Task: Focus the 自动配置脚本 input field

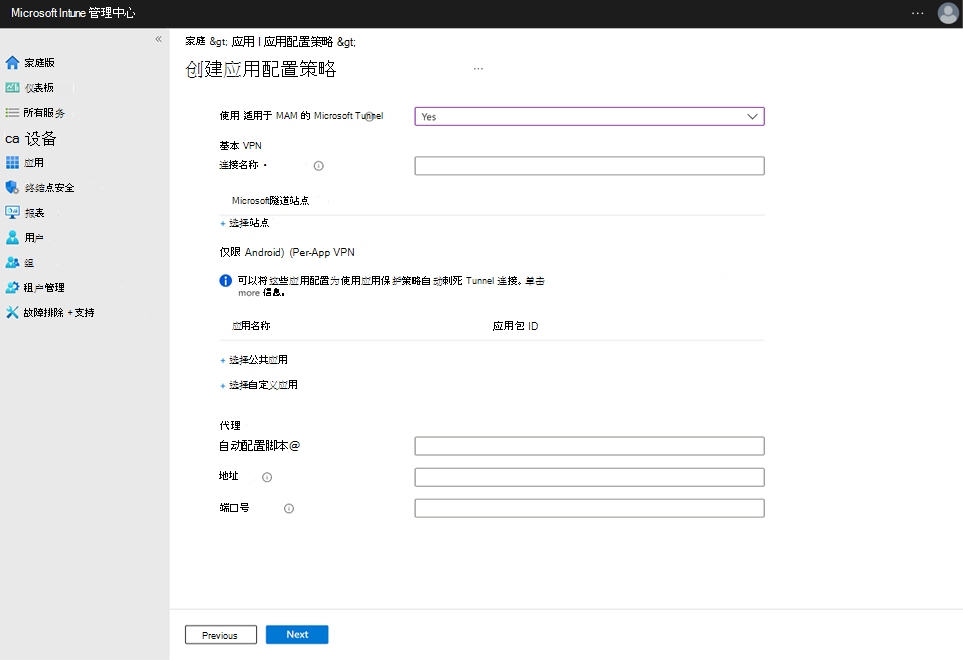Action: pyautogui.click(x=590, y=446)
